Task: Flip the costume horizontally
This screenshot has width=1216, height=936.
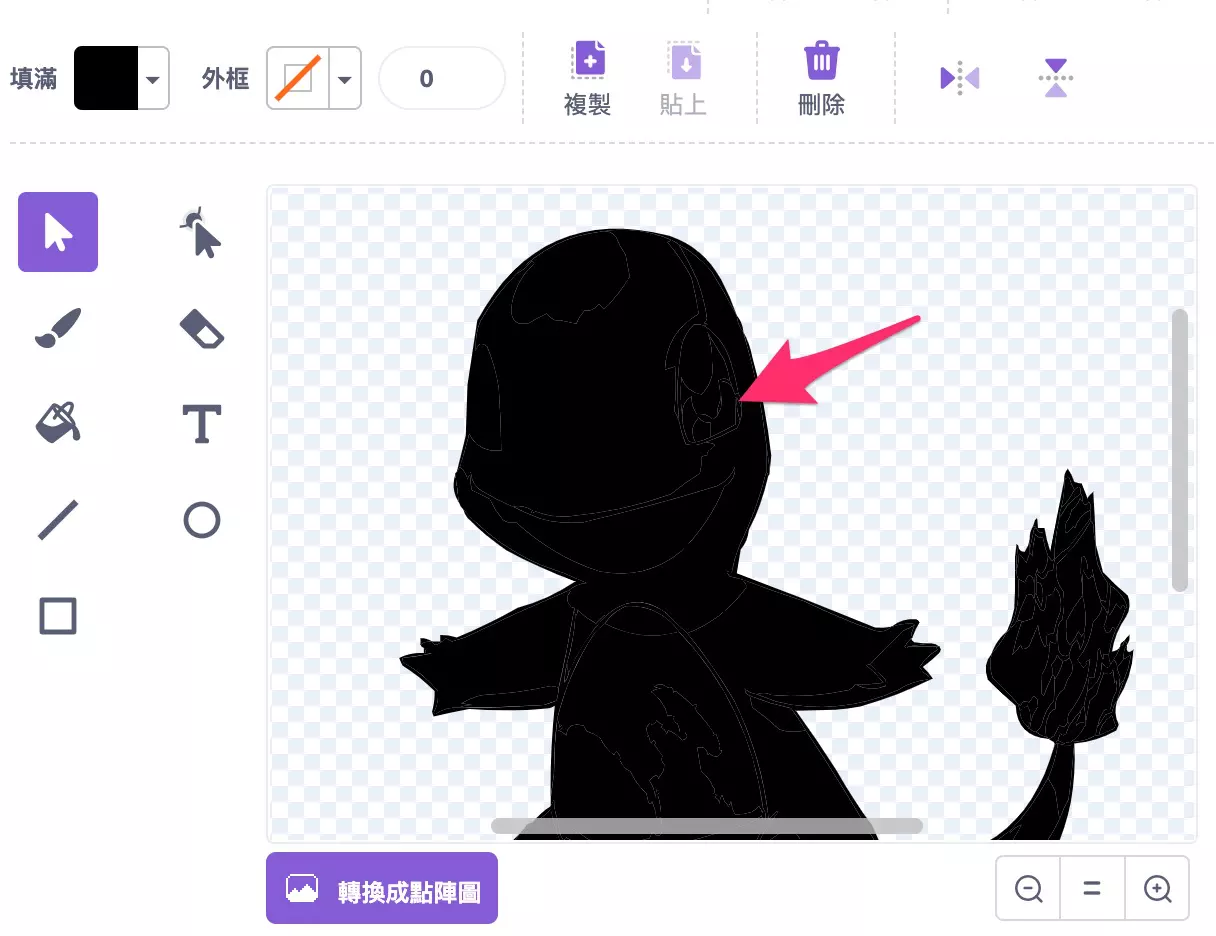Action: click(959, 77)
